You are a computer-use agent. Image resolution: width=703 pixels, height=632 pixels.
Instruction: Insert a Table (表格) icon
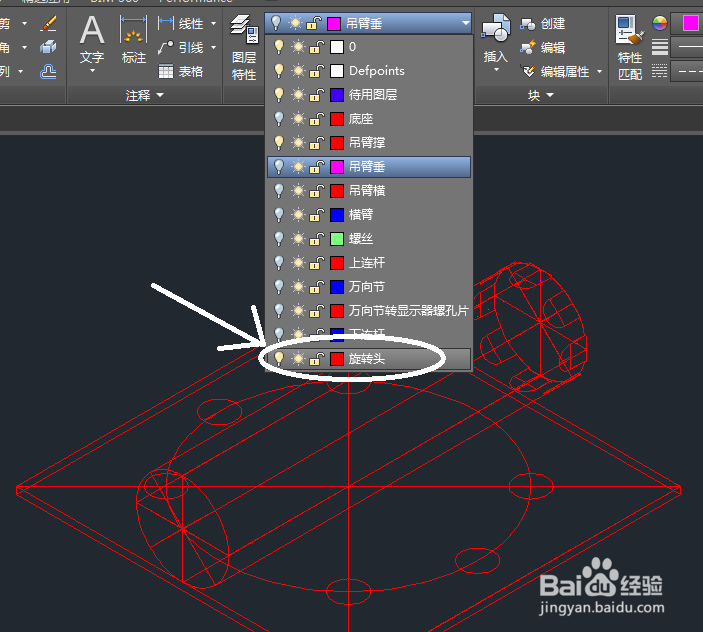click(166, 71)
